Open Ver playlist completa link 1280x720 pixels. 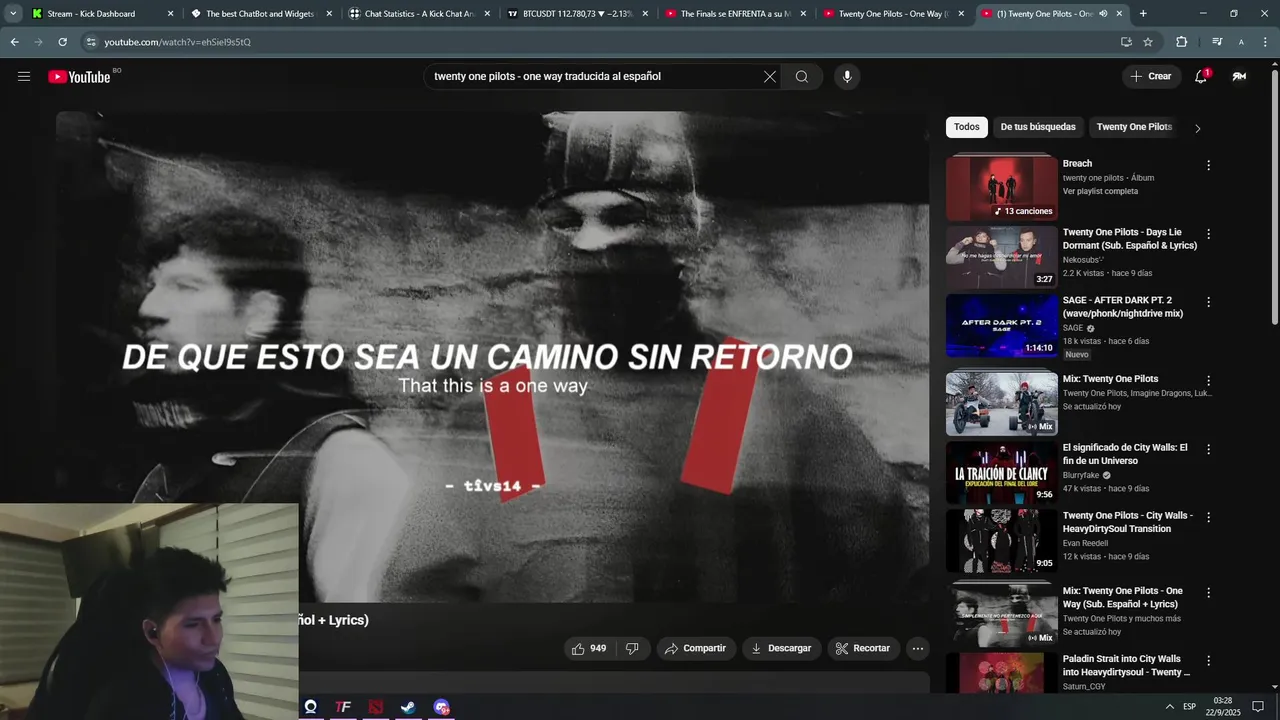(1100, 191)
